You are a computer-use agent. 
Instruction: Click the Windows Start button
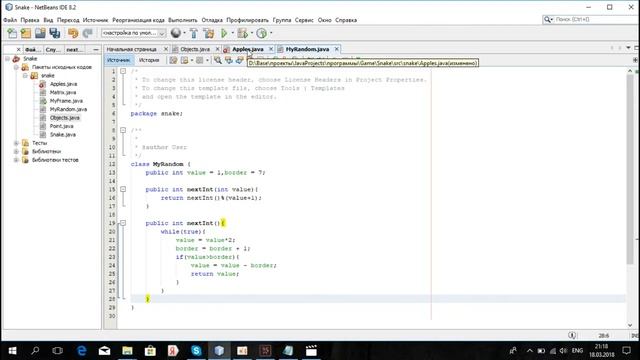coord(12,351)
